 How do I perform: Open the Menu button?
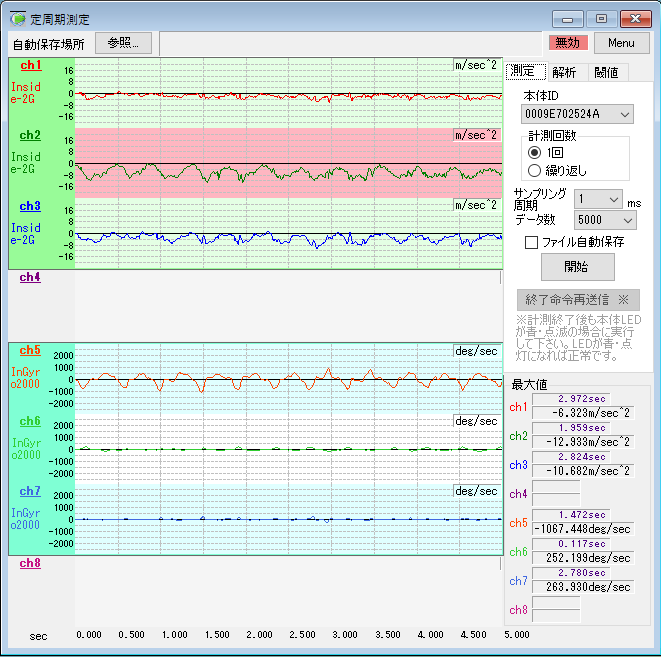coord(621,43)
